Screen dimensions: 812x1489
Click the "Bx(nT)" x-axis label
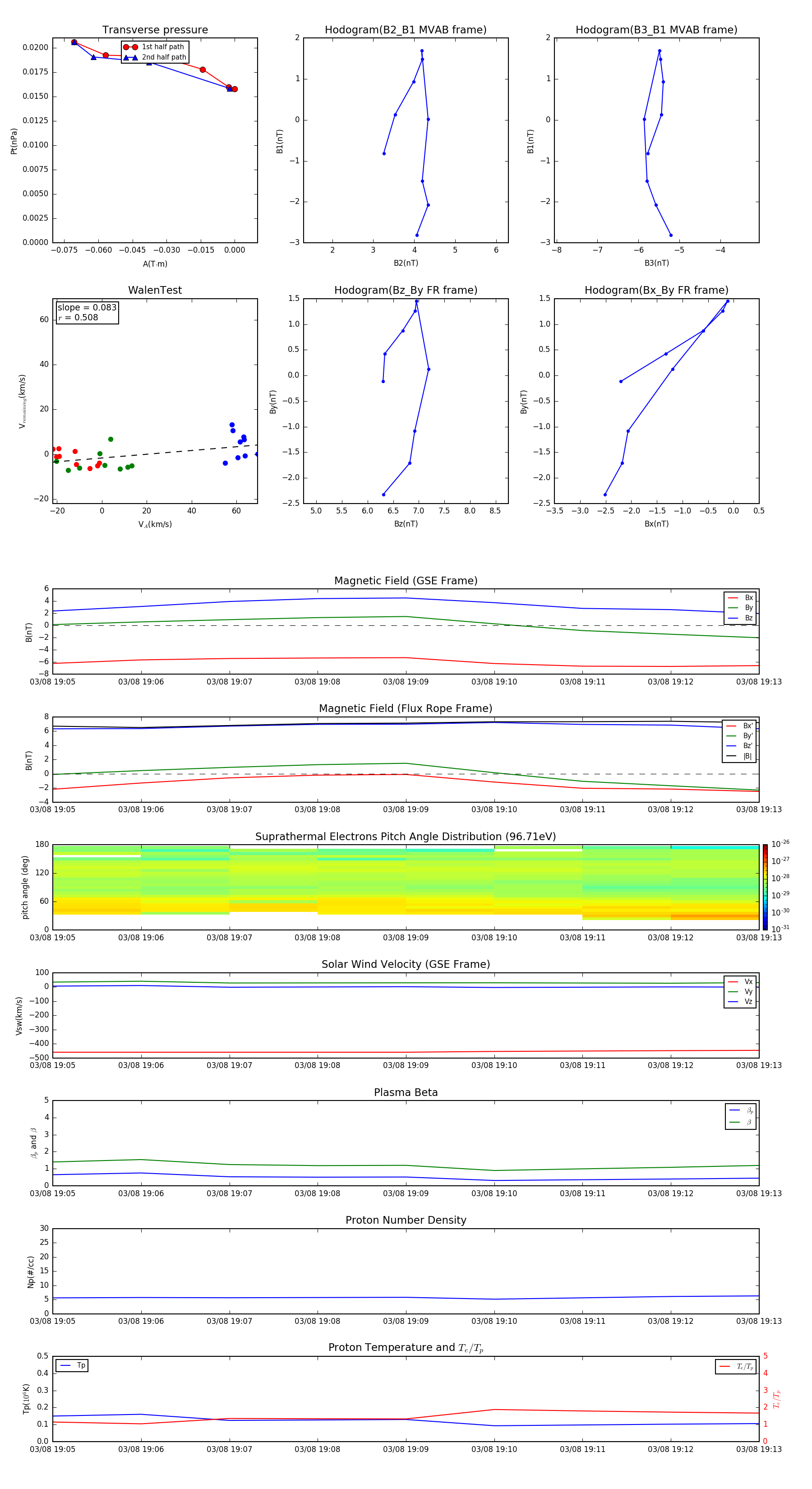(x=656, y=524)
